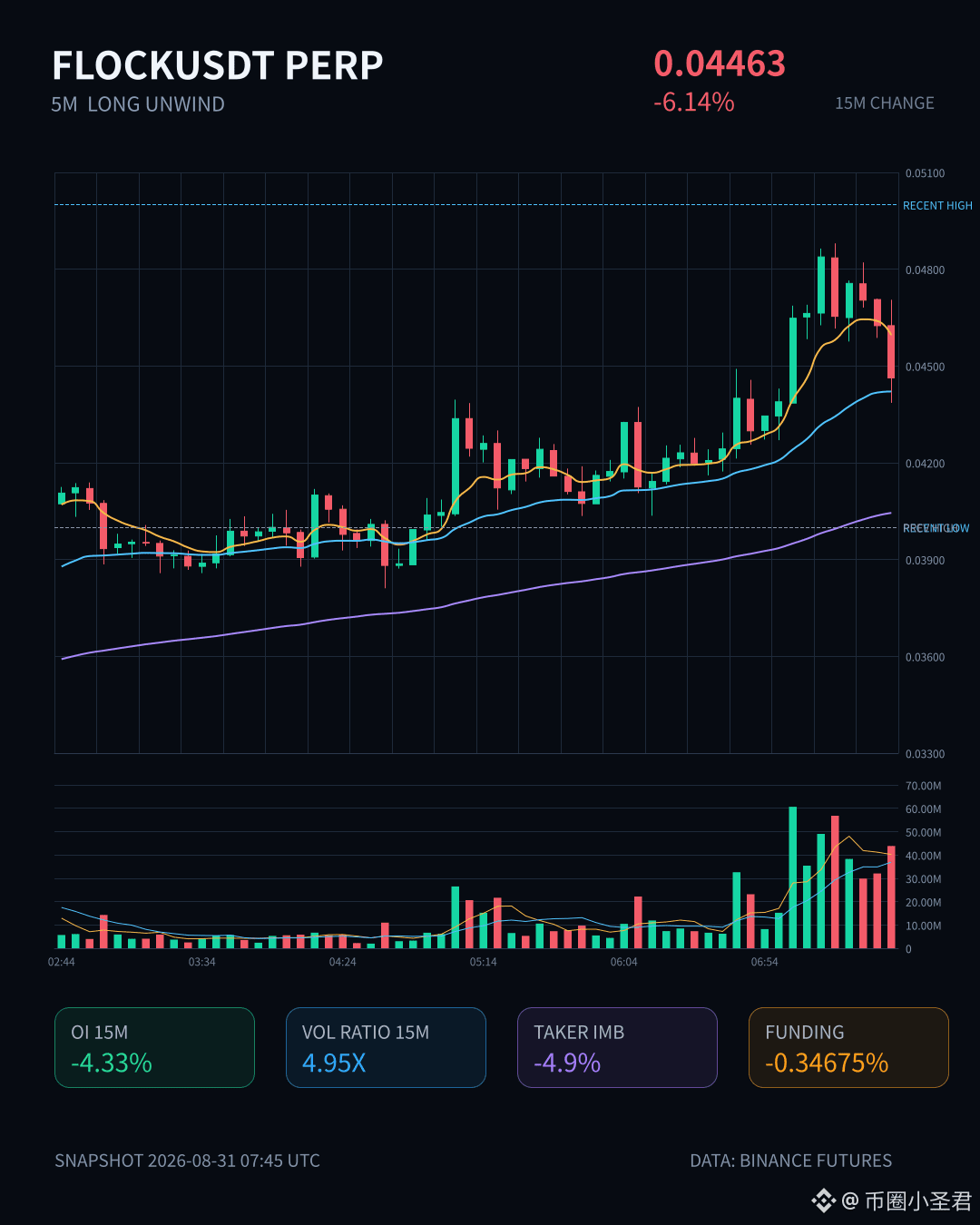The height and width of the screenshot is (1225, 980).
Task: Select the TAKER IMB metric card
Action: tap(617, 1047)
